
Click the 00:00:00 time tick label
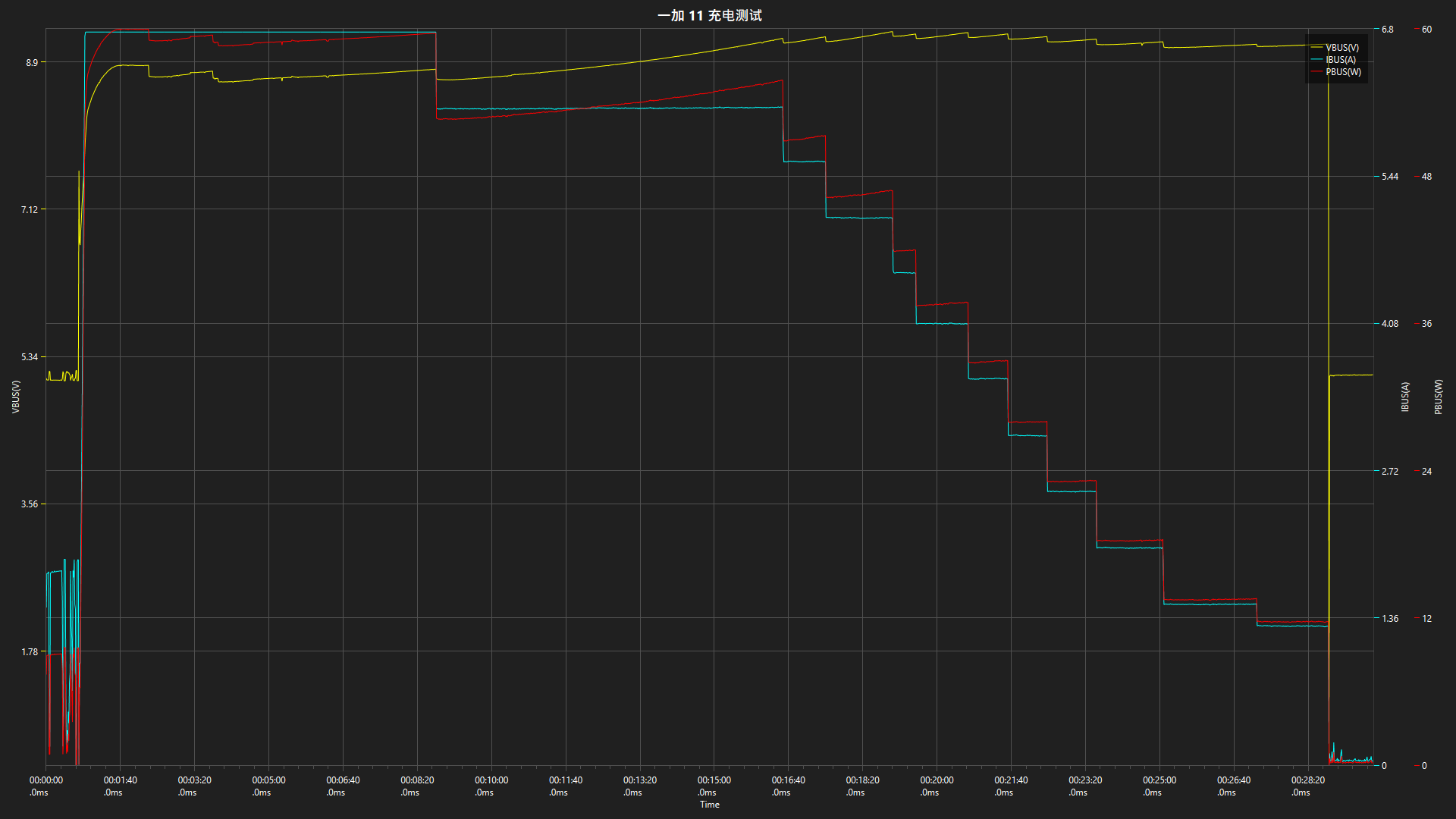coord(46,786)
